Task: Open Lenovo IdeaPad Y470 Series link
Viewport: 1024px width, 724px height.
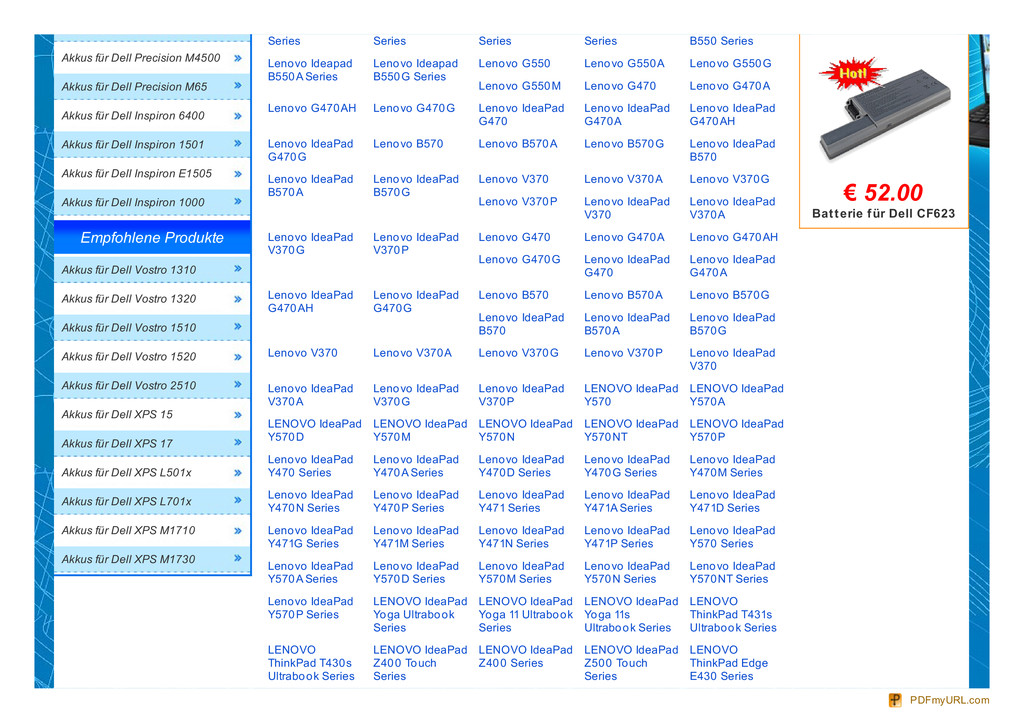Action: tap(310, 466)
